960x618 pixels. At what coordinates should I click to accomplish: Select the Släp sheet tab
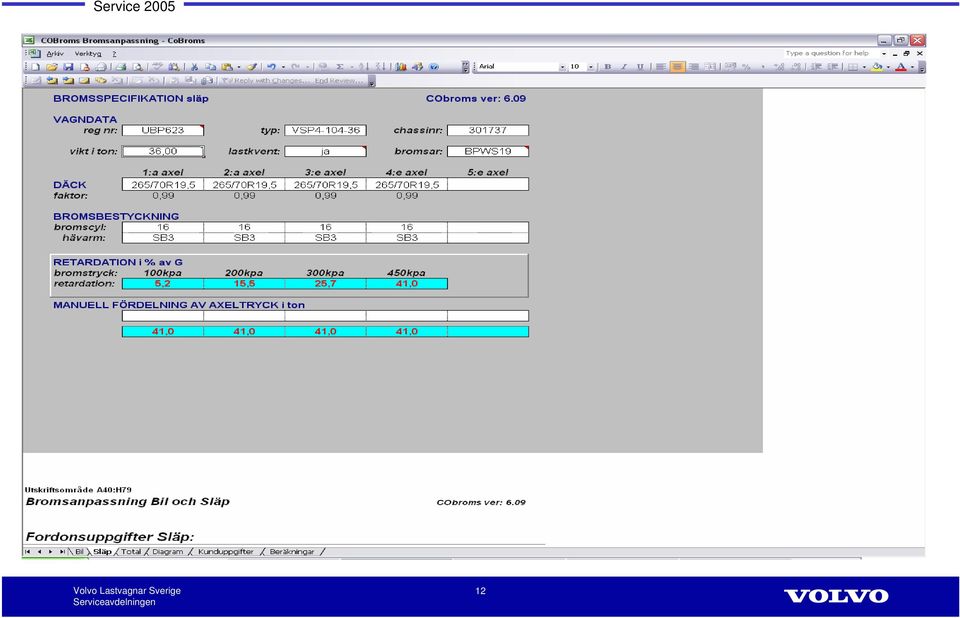click(102, 552)
